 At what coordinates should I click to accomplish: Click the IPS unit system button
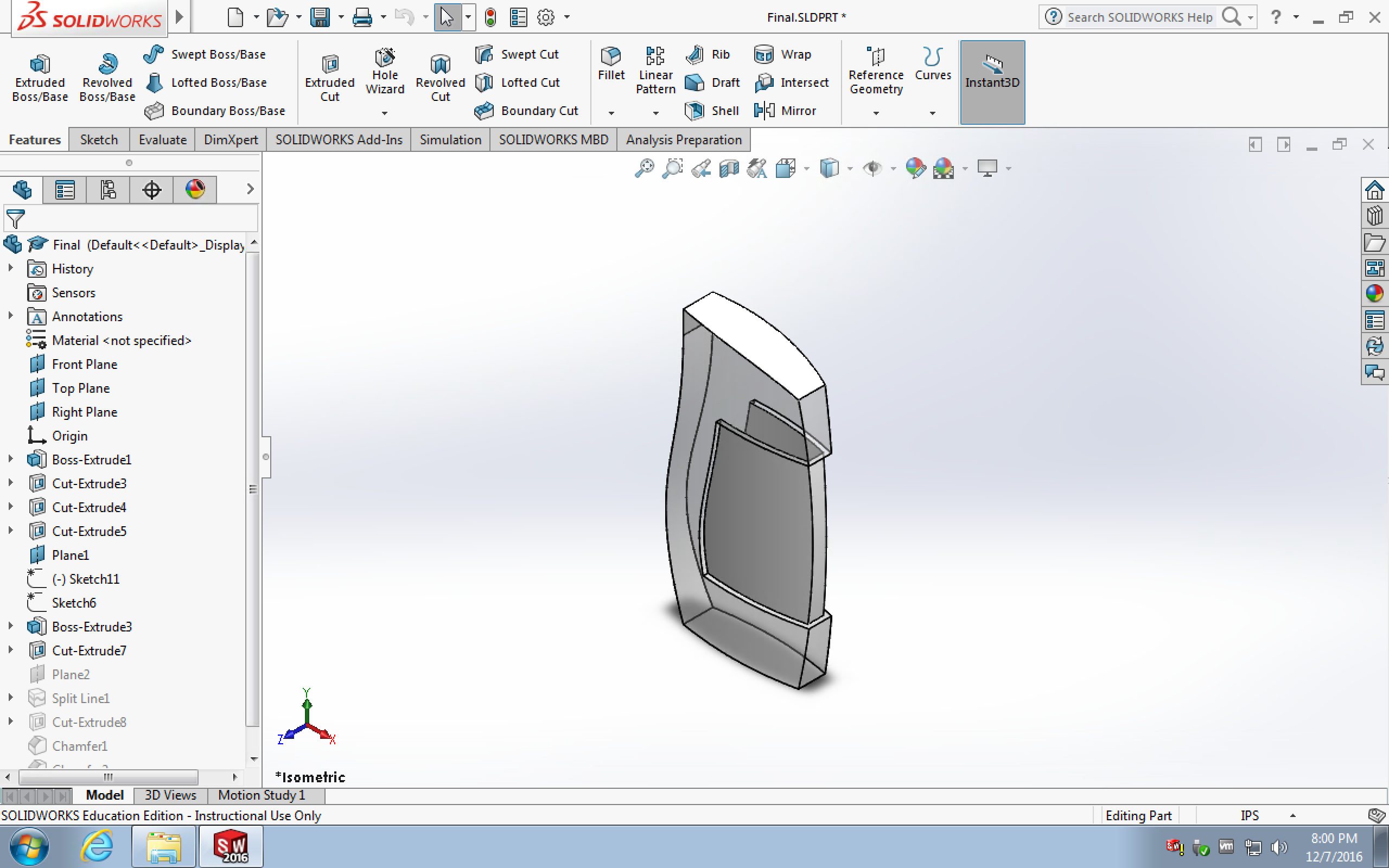[x=1250, y=816]
